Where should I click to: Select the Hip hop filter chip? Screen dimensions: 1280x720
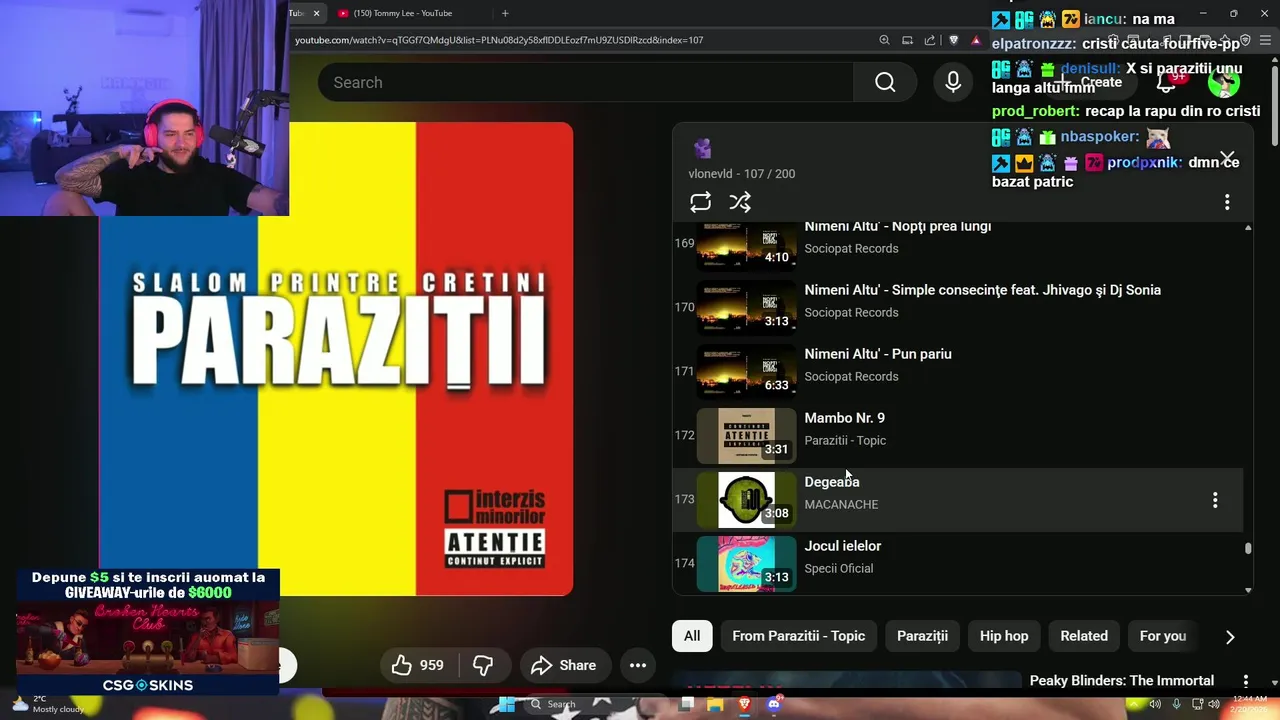pyautogui.click(x=1004, y=636)
